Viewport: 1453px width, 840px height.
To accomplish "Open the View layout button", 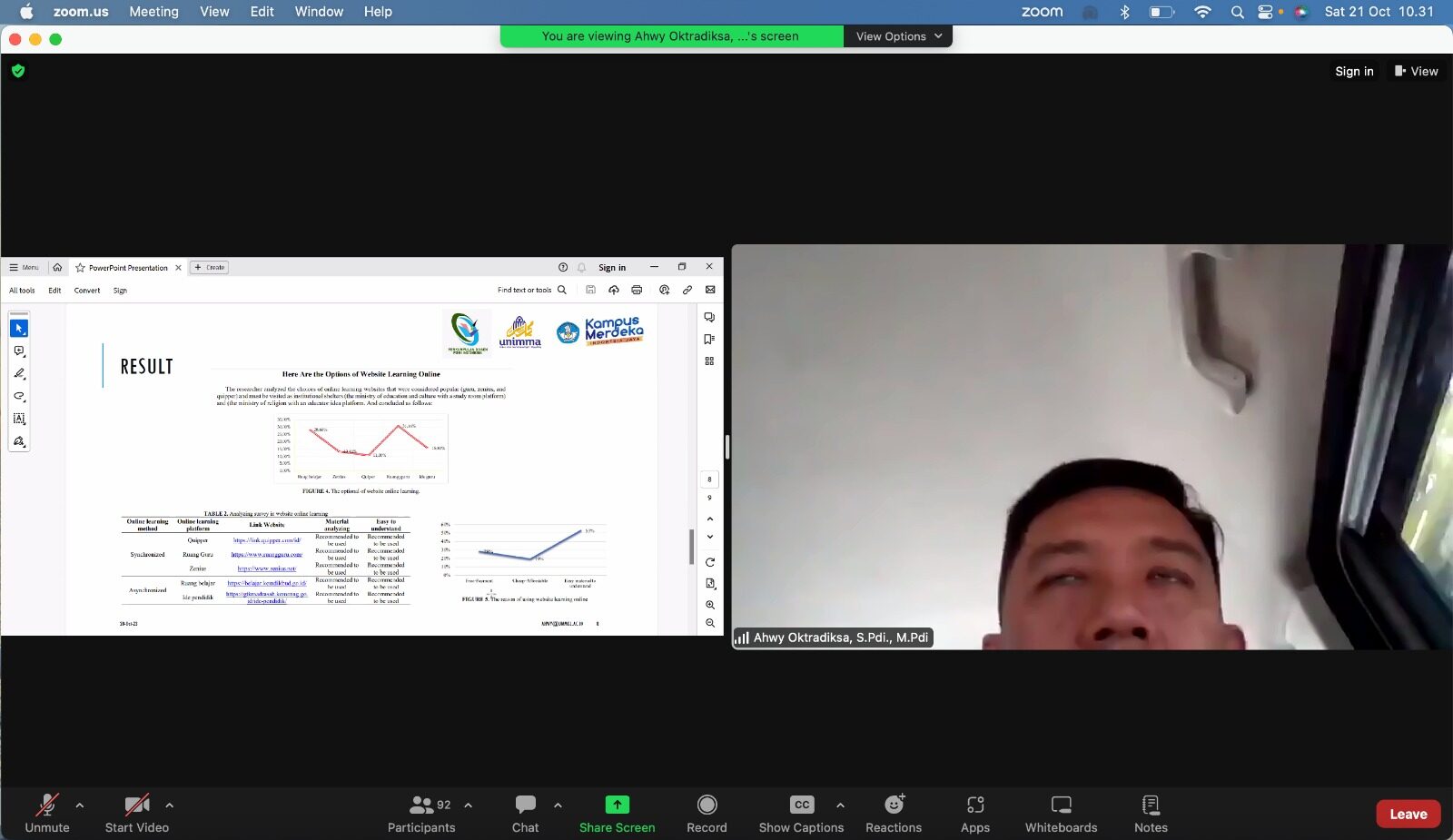I will [1416, 72].
